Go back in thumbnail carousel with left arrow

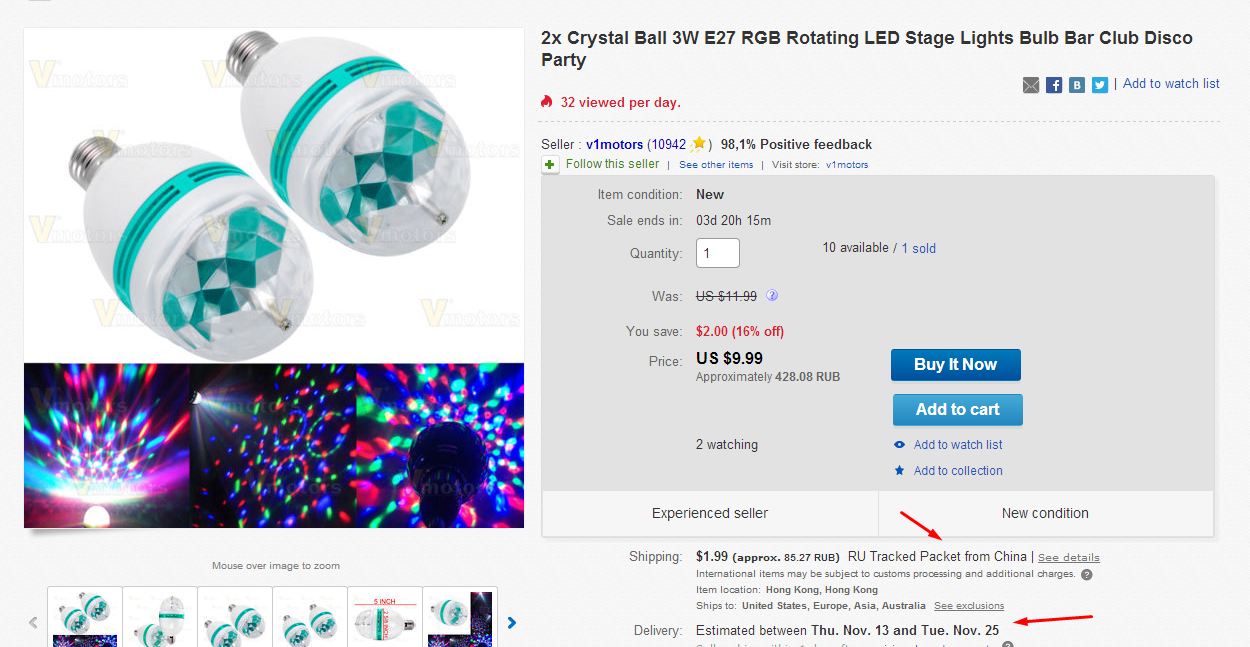pyautogui.click(x=33, y=622)
